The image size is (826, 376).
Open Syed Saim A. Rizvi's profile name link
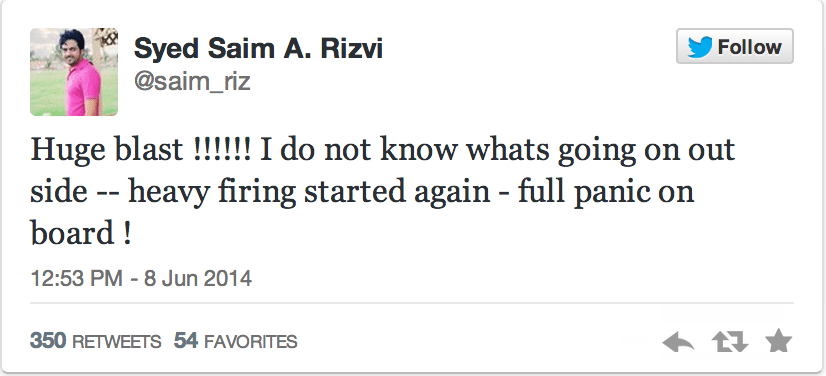tap(259, 50)
